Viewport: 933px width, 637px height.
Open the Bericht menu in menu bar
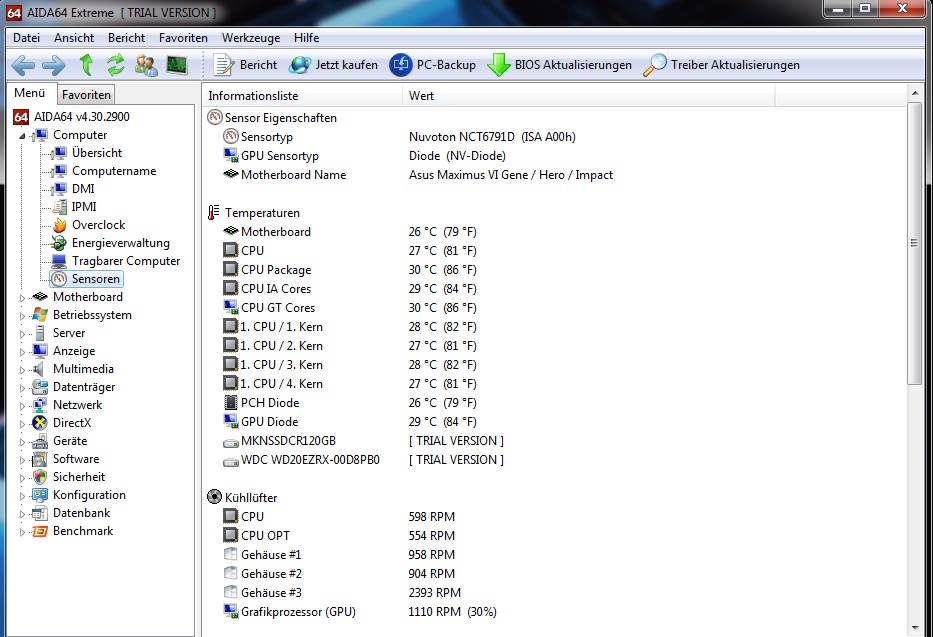tap(126, 37)
